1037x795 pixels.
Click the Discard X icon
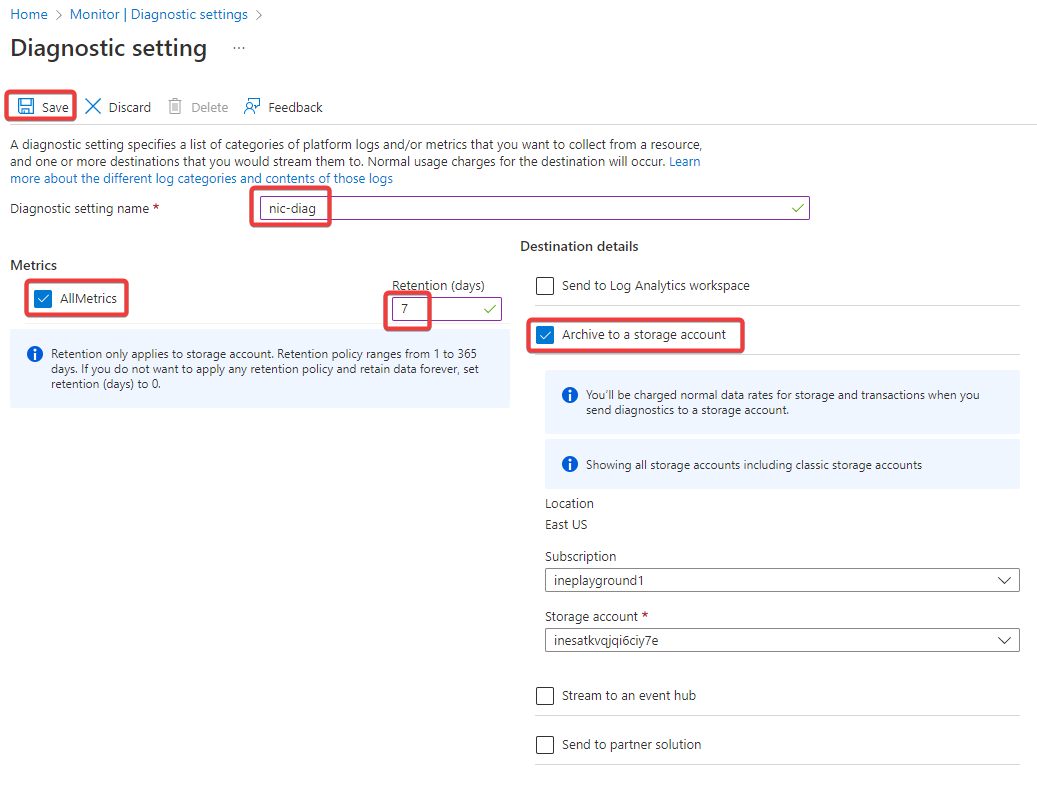(x=93, y=107)
